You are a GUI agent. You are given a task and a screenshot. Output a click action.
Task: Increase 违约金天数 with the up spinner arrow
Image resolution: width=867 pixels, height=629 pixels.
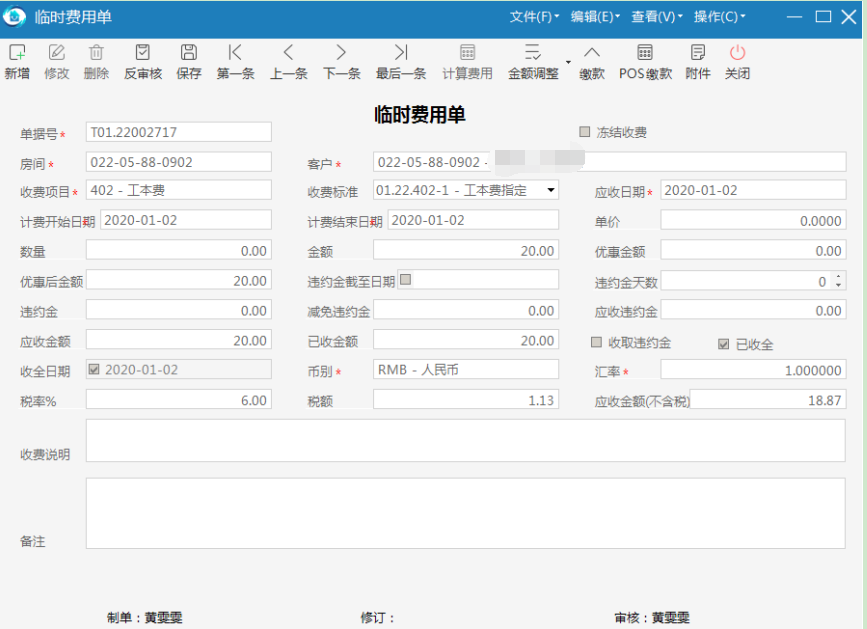[838, 276]
